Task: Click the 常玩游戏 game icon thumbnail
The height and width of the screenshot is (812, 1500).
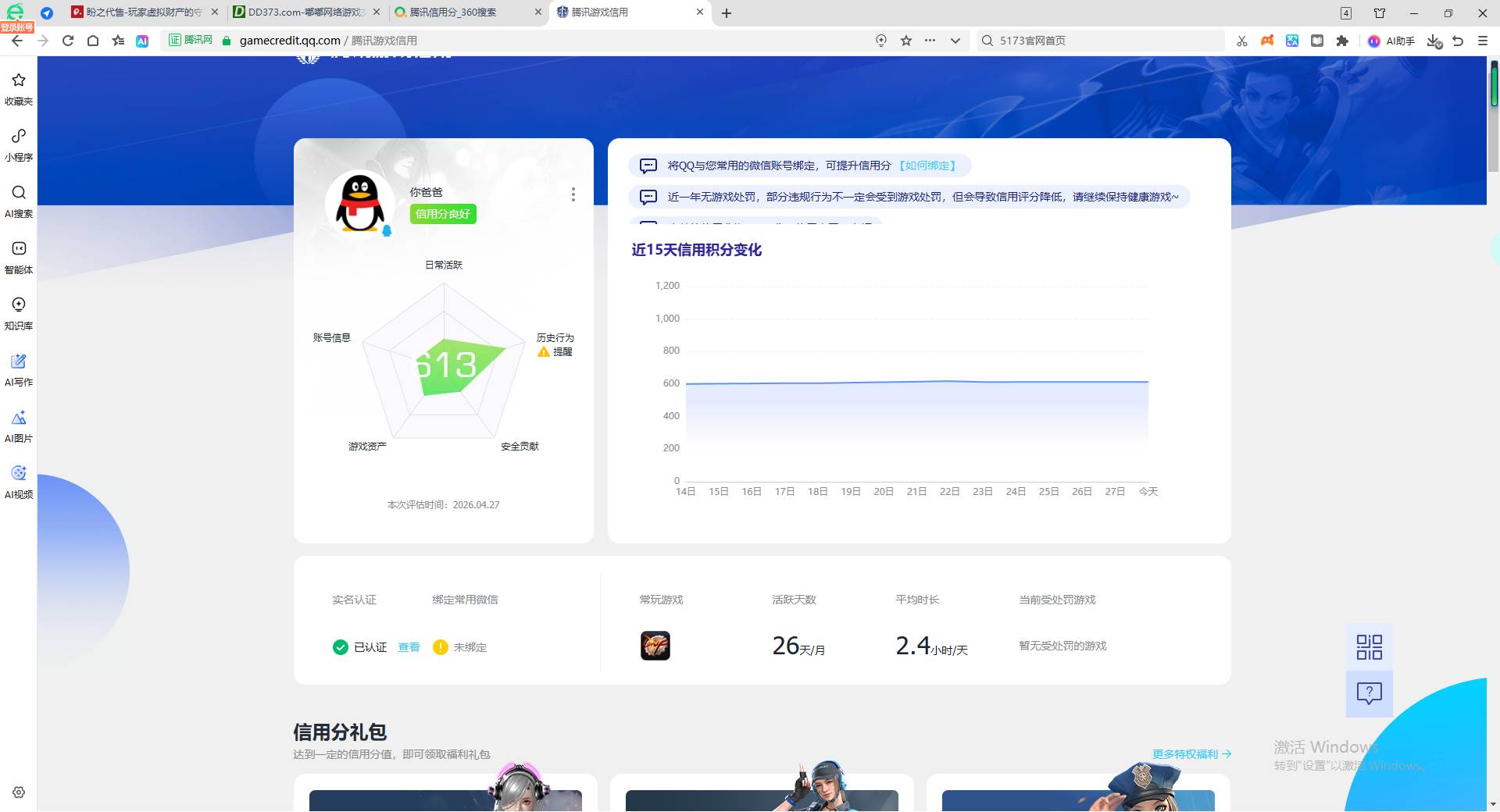Action: pyautogui.click(x=655, y=645)
